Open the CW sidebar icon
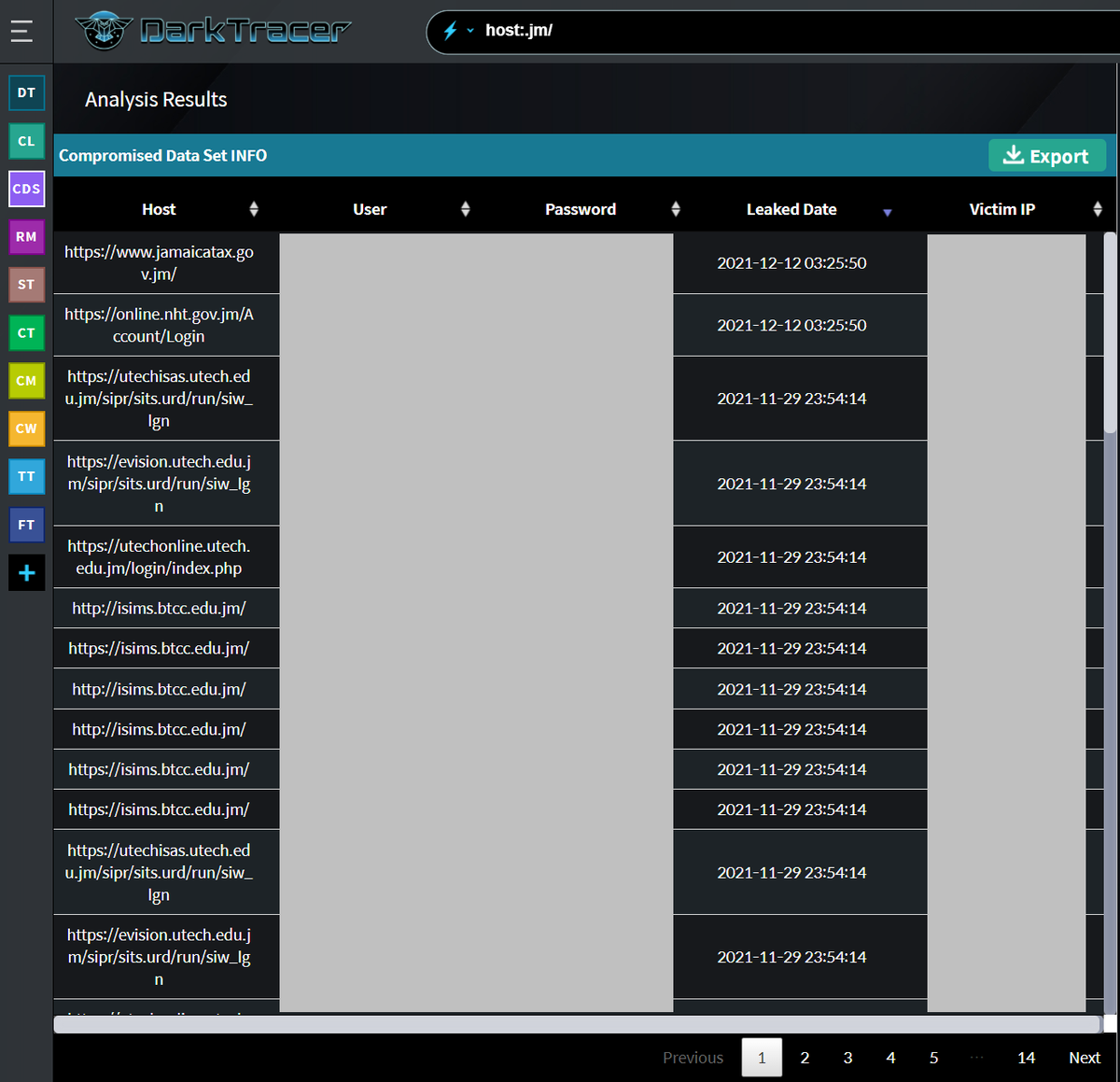 [26, 429]
